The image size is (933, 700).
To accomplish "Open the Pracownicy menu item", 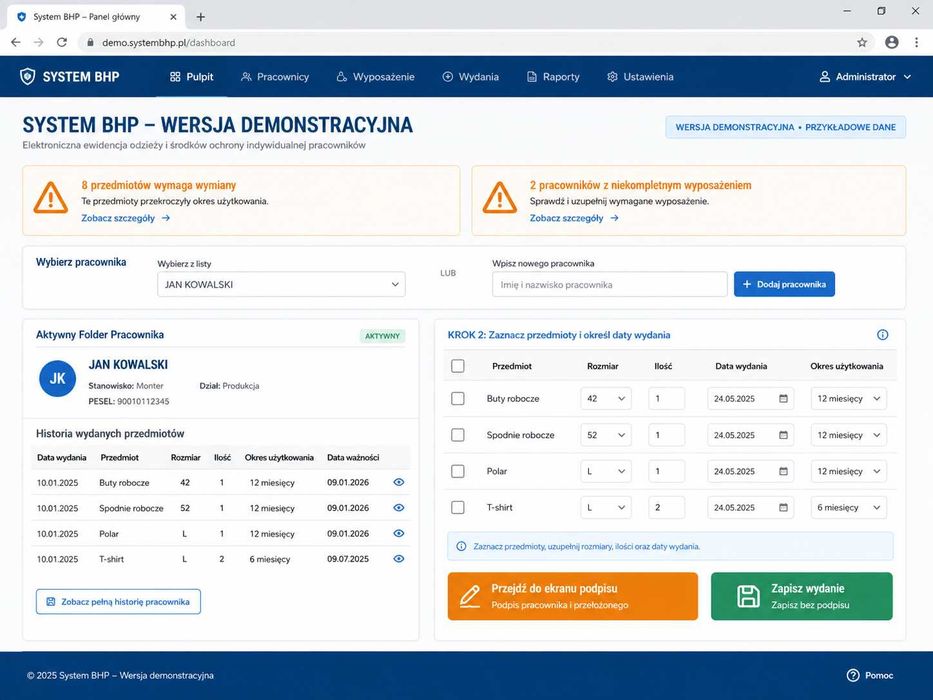I will pos(275,77).
